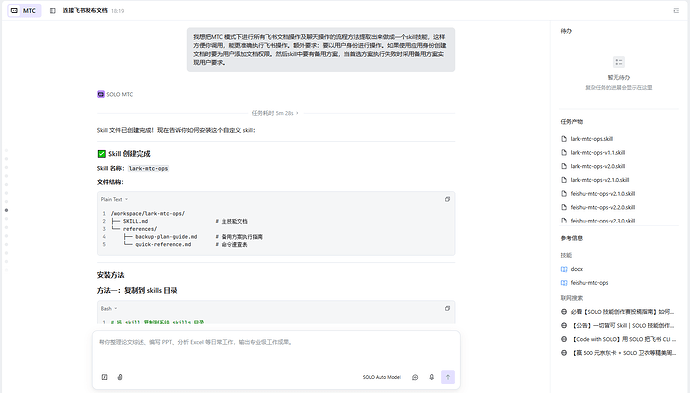
Task: Open SOLO Auto Model selector
Action: (382, 377)
